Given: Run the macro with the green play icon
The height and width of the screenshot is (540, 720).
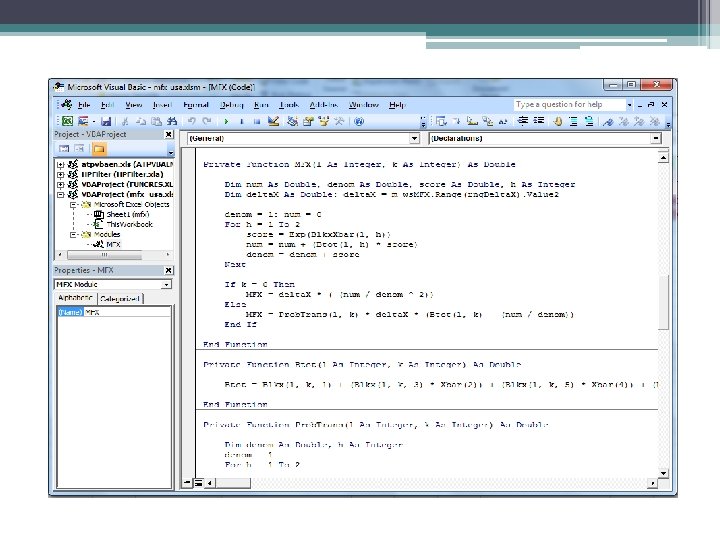Looking at the screenshot, I should tap(226, 121).
